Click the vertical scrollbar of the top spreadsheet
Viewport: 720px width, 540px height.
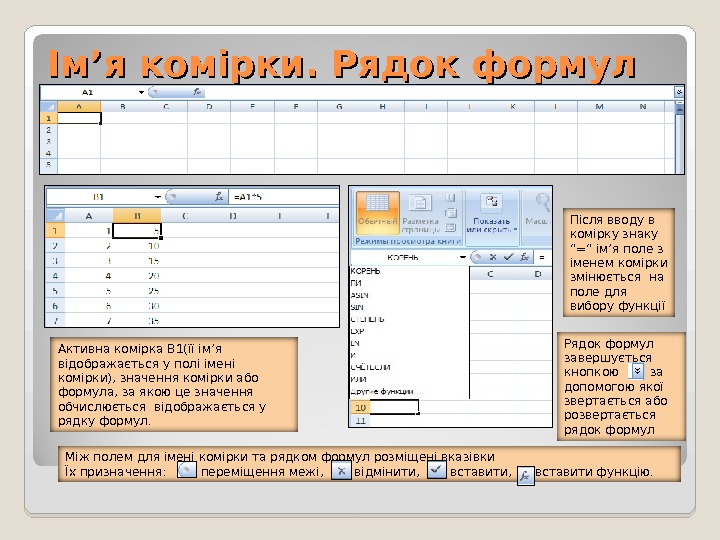pos(679,138)
